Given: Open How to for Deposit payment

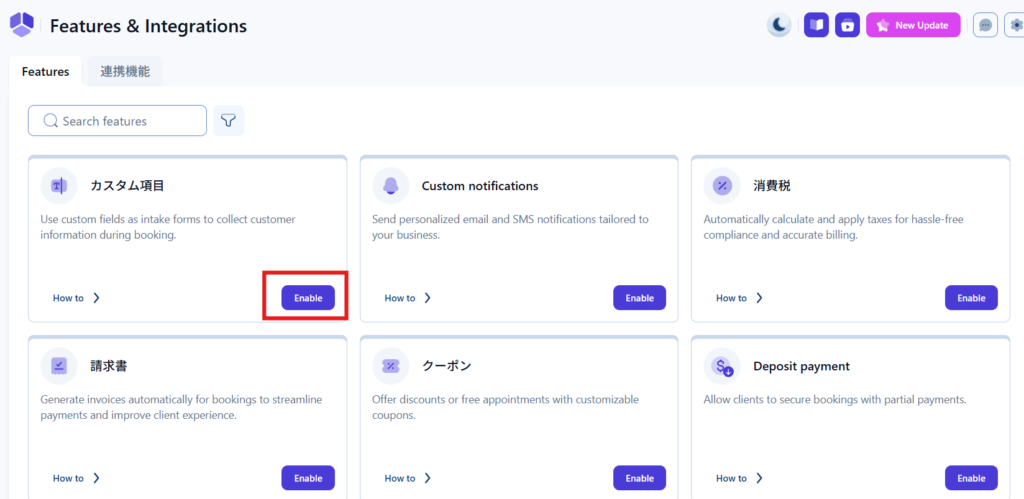Looking at the screenshot, I should (739, 478).
